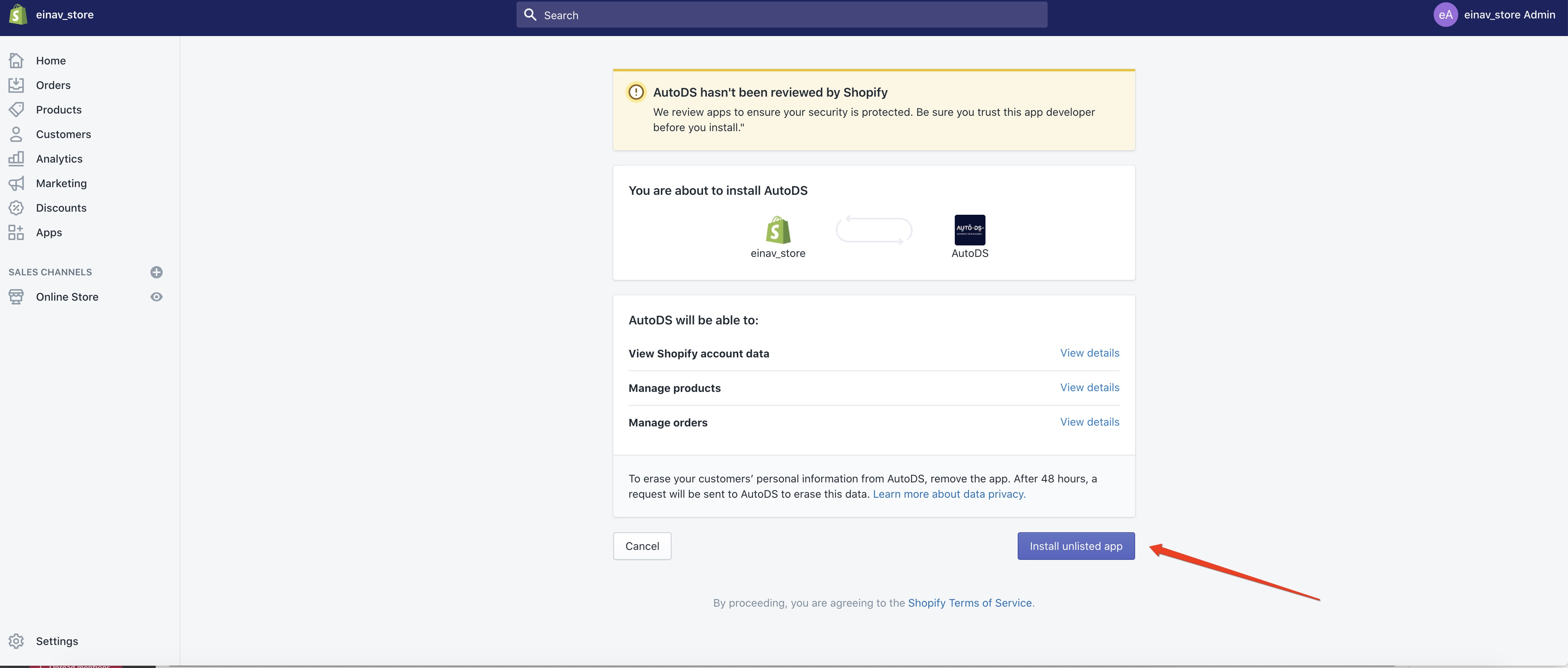
Task: Click the SALES CHANNELS heading
Action: click(51, 272)
